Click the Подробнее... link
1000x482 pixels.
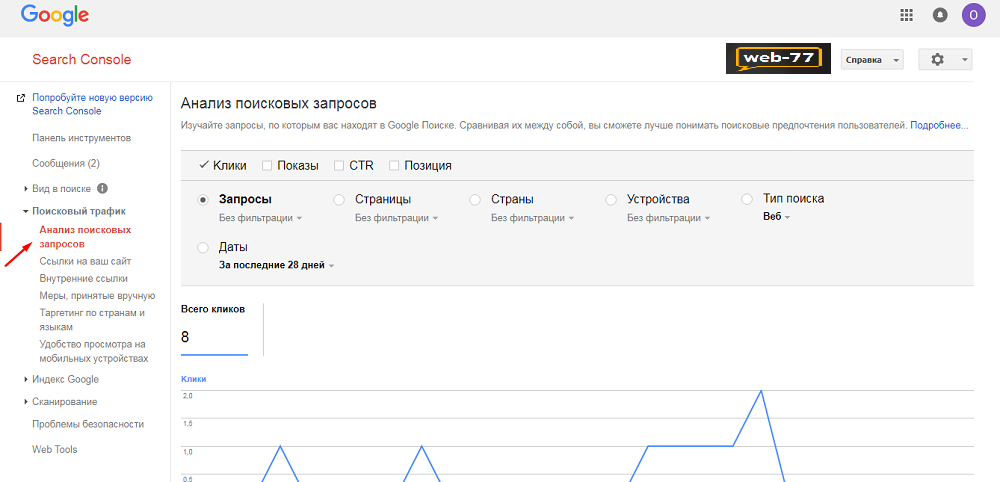coord(939,126)
